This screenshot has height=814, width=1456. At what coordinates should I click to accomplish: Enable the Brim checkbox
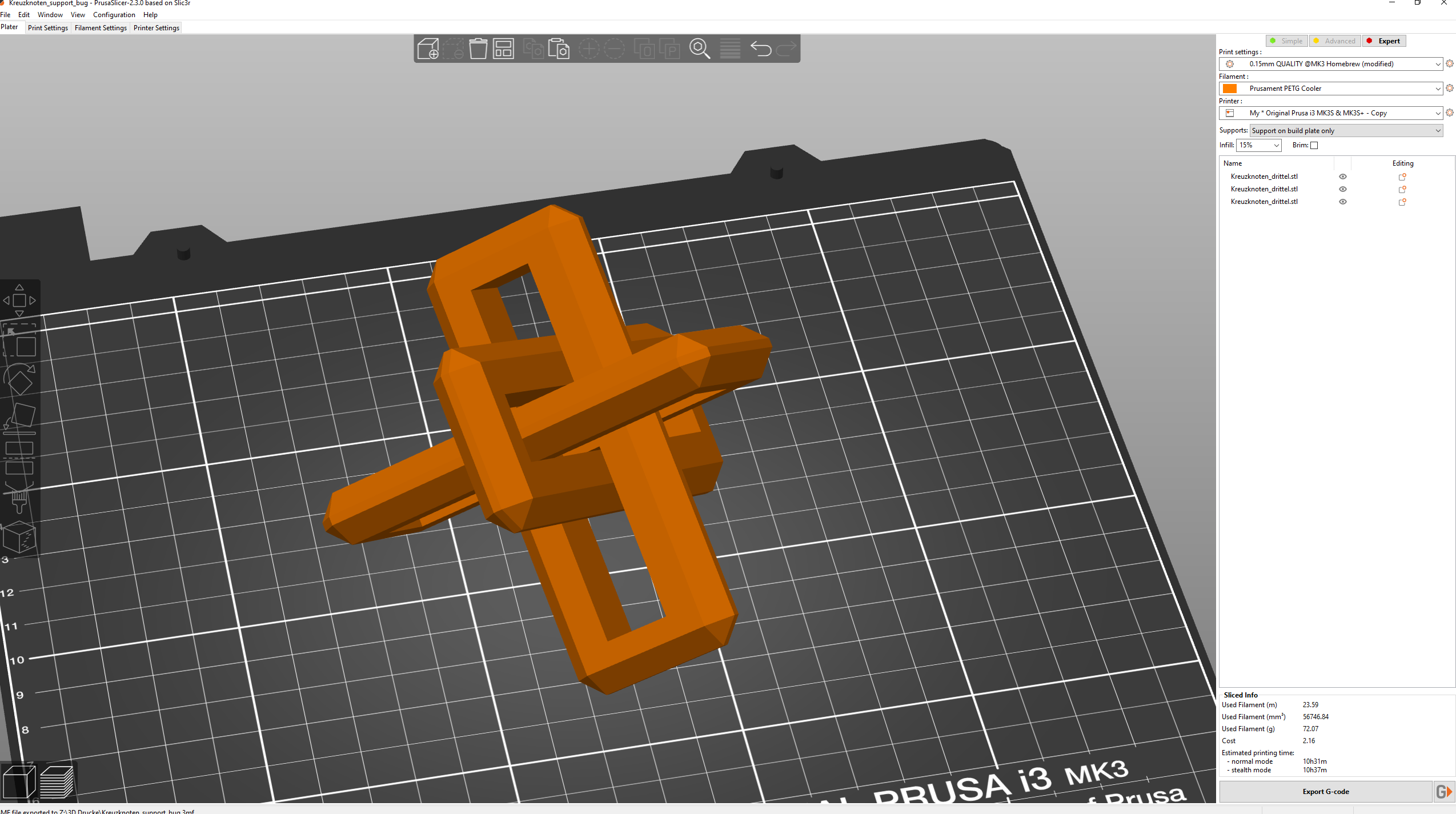tap(1314, 146)
